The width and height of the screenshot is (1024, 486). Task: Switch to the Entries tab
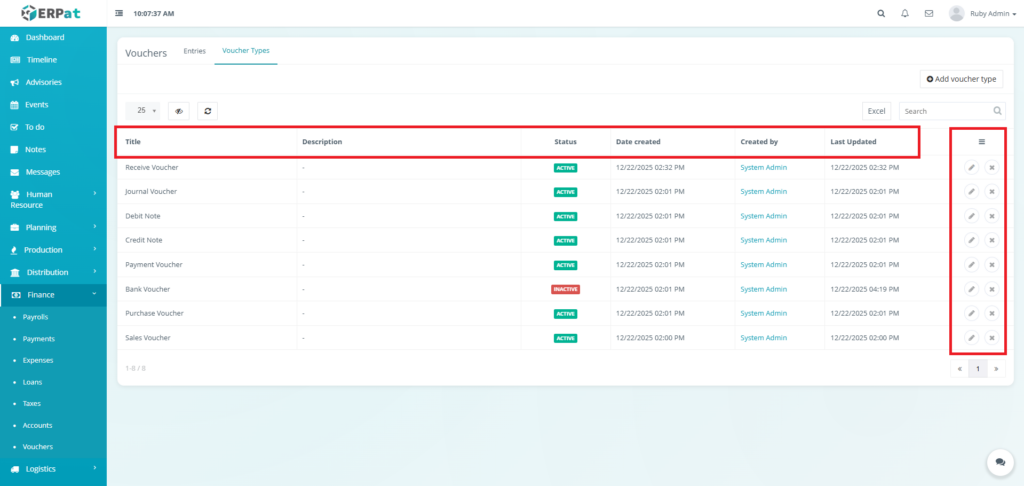point(194,50)
